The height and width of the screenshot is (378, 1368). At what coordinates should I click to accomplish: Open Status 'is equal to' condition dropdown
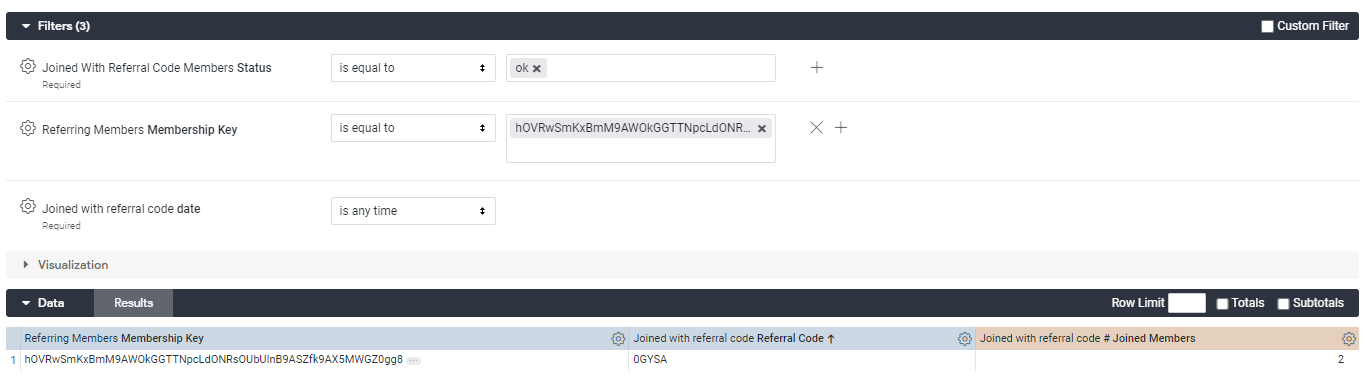413,68
